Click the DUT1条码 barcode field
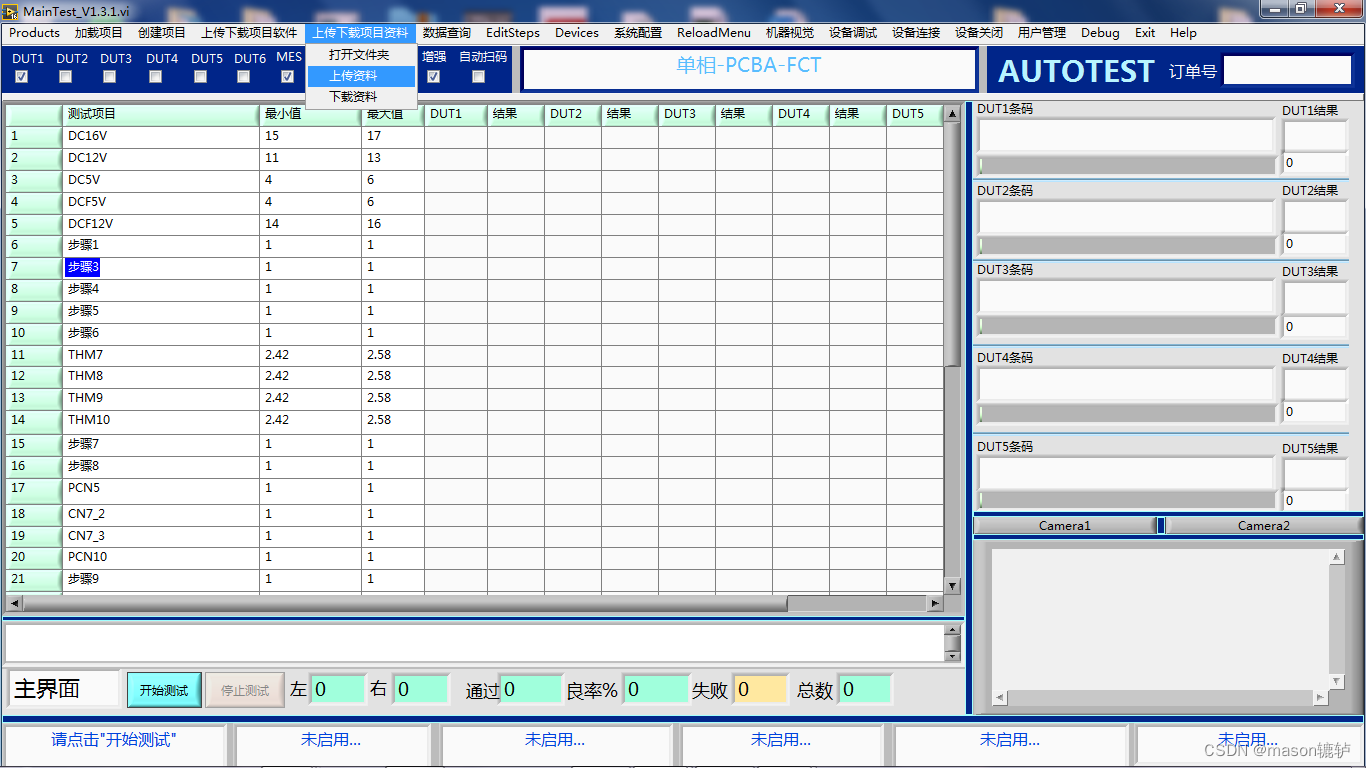Screen dimensions: 1366x768 (x=1126, y=135)
